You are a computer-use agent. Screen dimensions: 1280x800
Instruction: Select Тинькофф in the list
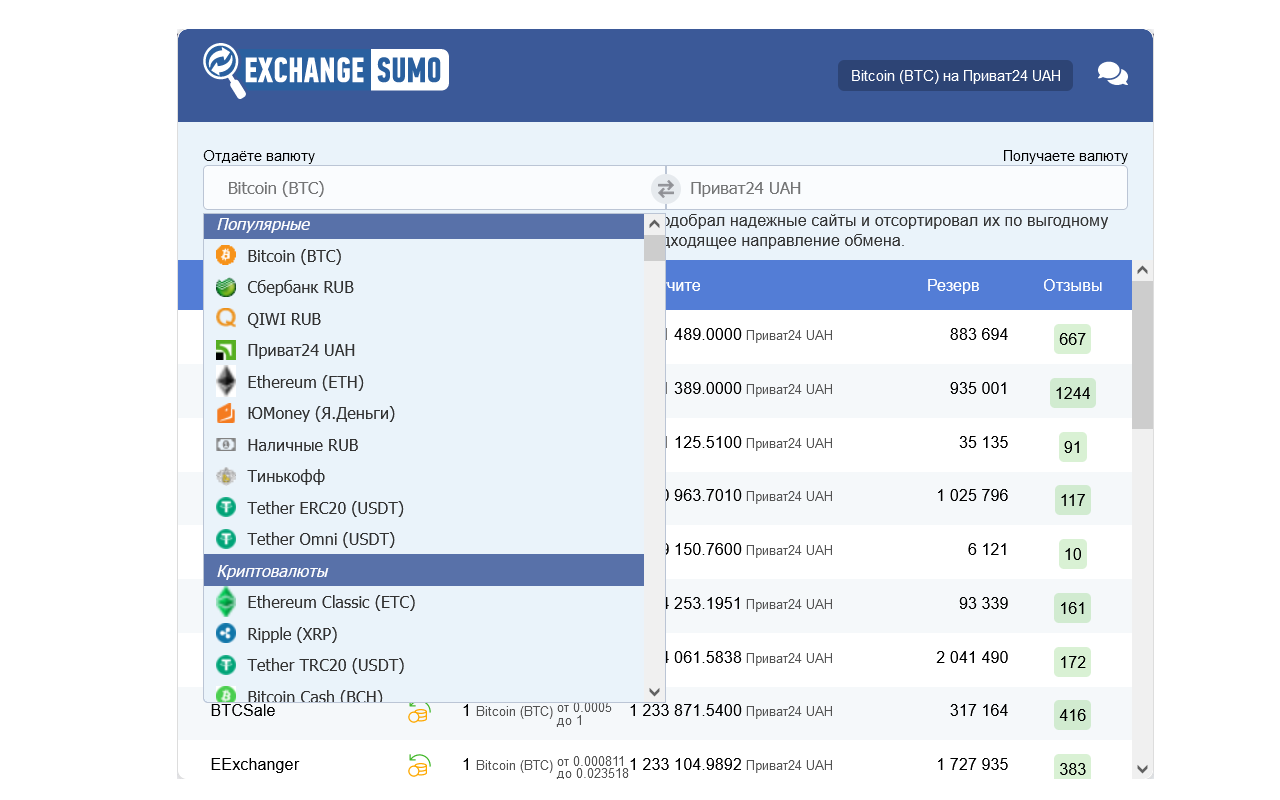(x=424, y=476)
